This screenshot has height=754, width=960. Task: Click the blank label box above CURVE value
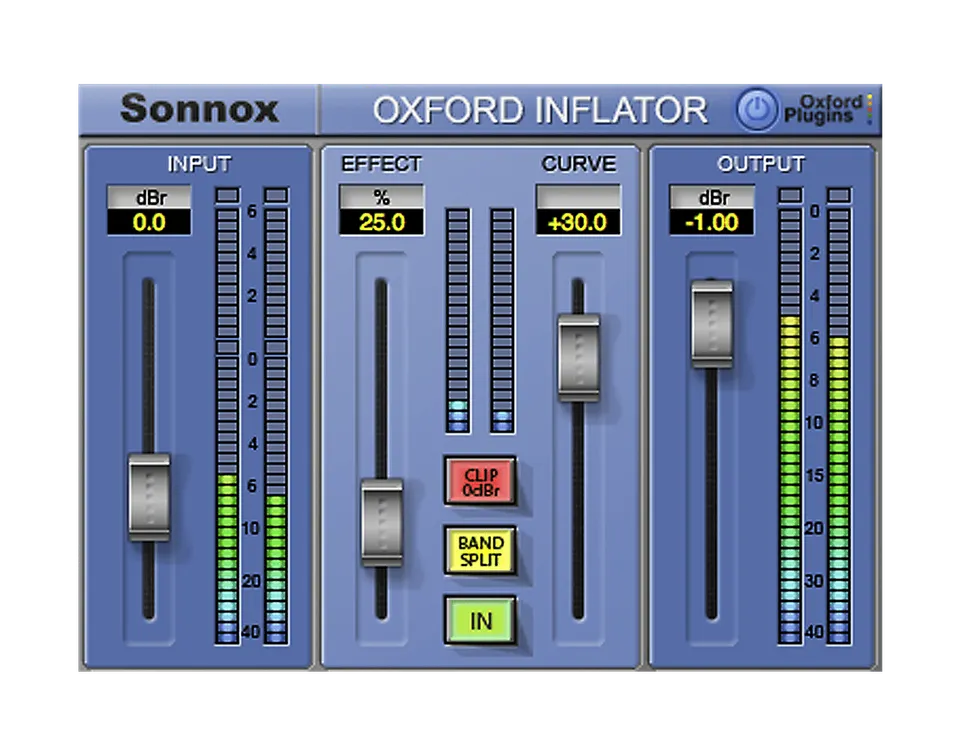579,198
